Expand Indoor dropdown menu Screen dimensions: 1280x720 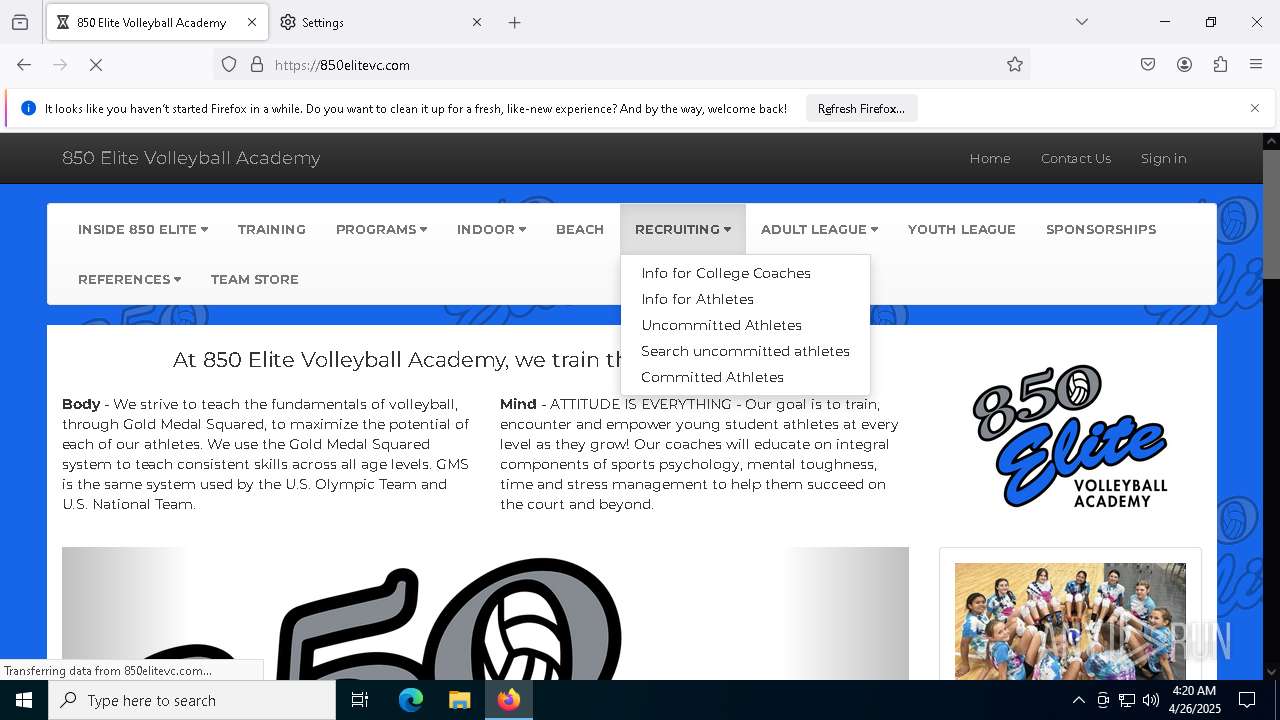pyautogui.click(x=491, y=229)
